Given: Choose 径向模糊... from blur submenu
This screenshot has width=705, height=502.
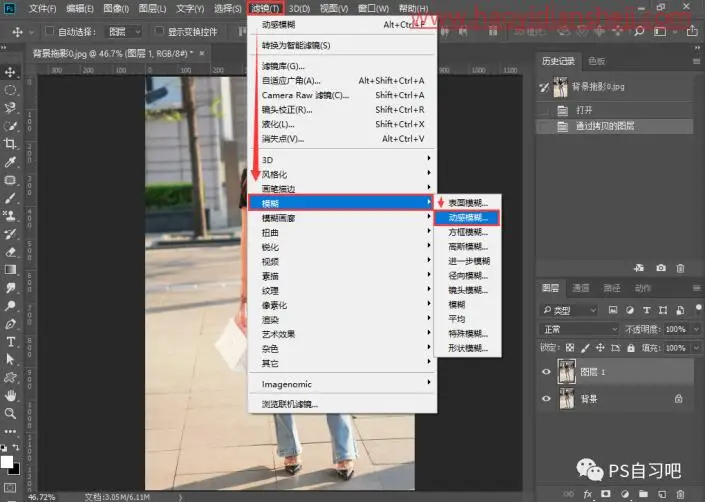Looking at the screenshot, I should click(468, 275).
